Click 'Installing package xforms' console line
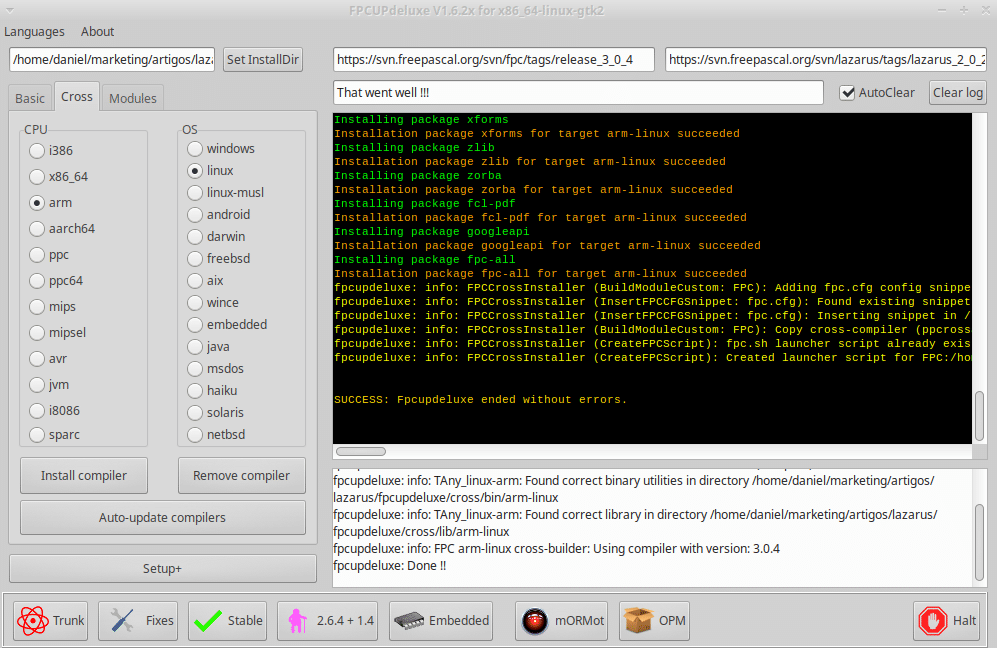 pyautogui.click(x=421, y=120)
